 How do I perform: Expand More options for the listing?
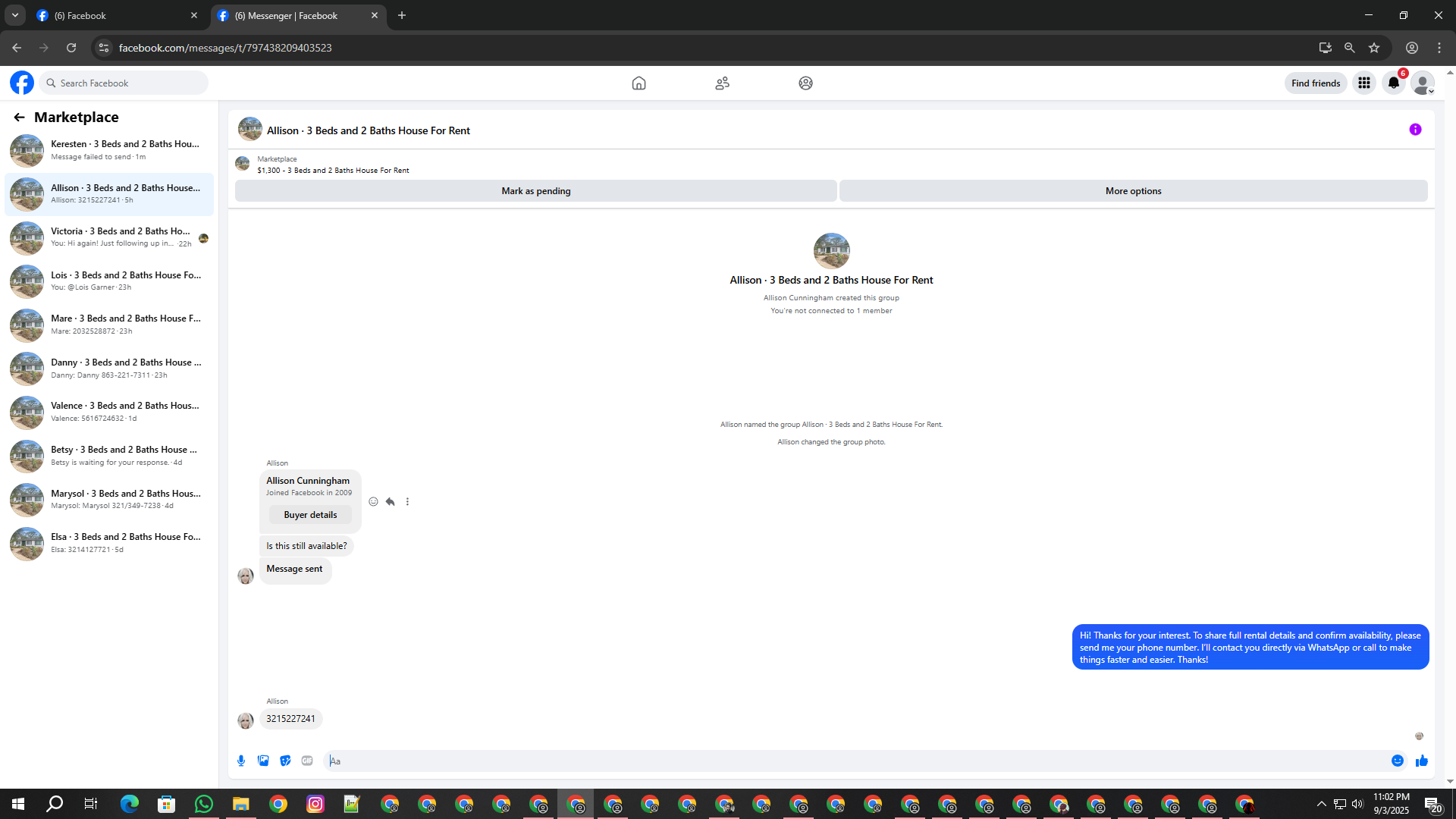(x=1133, y=191)
